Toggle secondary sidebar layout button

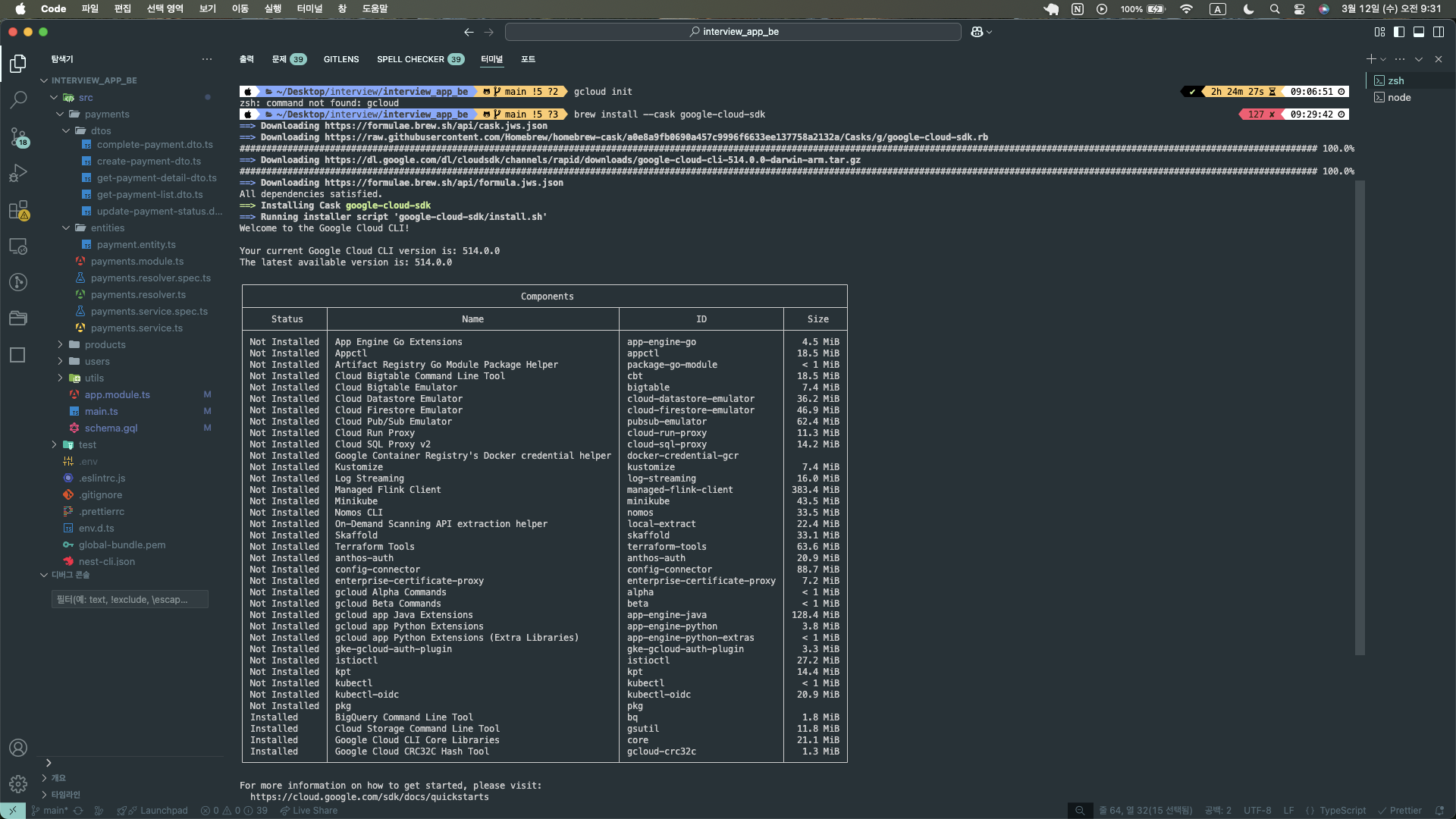pyautogui.click(x=1439, y=32)
